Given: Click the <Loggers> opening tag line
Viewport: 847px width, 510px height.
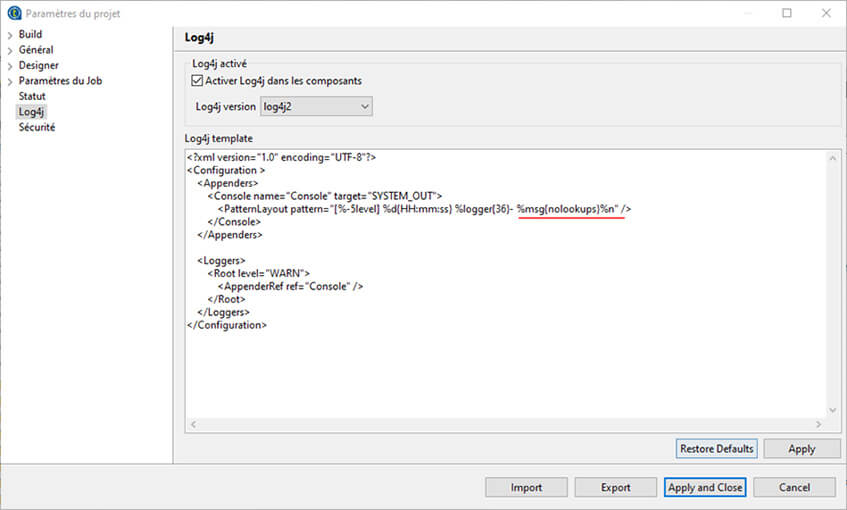Looking at the screenshot, I should tap(221, 260).
